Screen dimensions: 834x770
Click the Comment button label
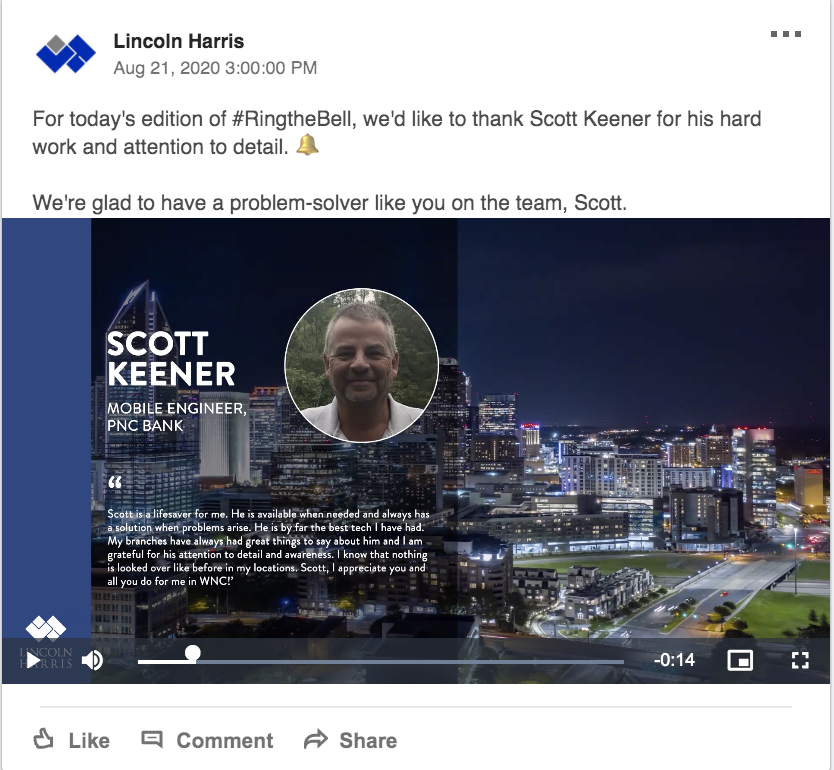[x=225, y=741]
